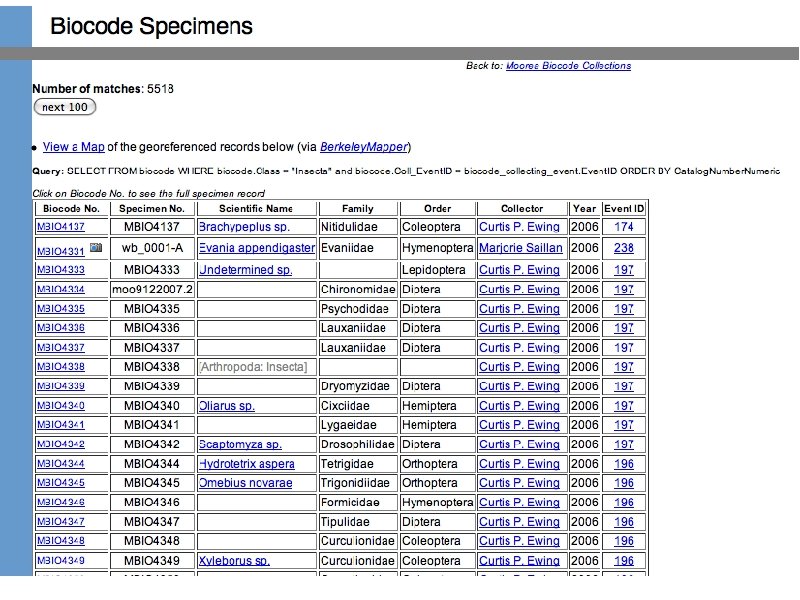Open the Omebius novarae link
Screen dimensions: 800x600
244,483
